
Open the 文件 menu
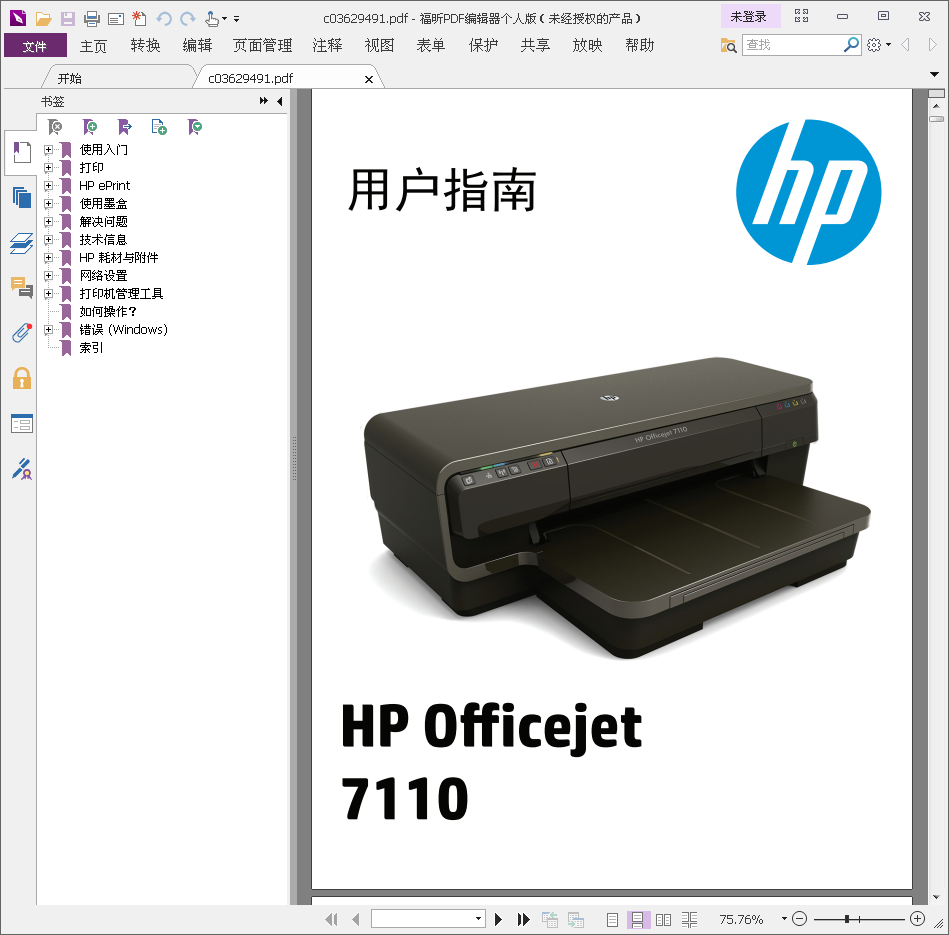[35, 45]
